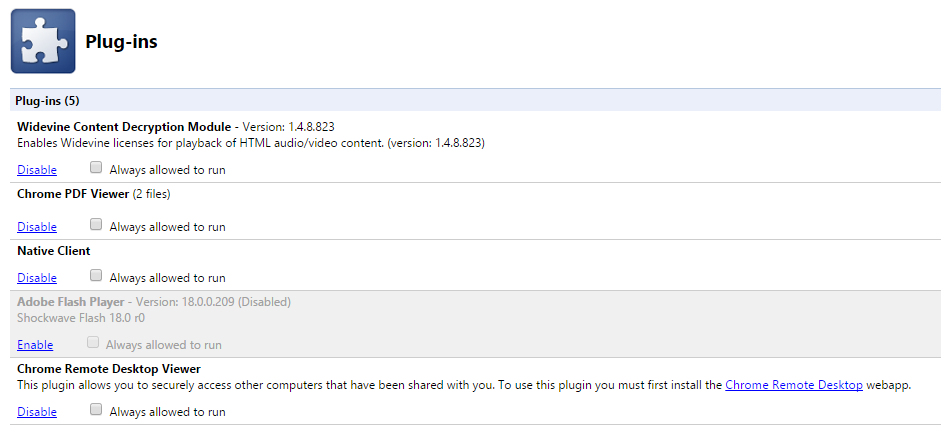Click the Chrome Remote Desktop Viewer heading
The height and width of the screenshot is (441, 941).
109,368
